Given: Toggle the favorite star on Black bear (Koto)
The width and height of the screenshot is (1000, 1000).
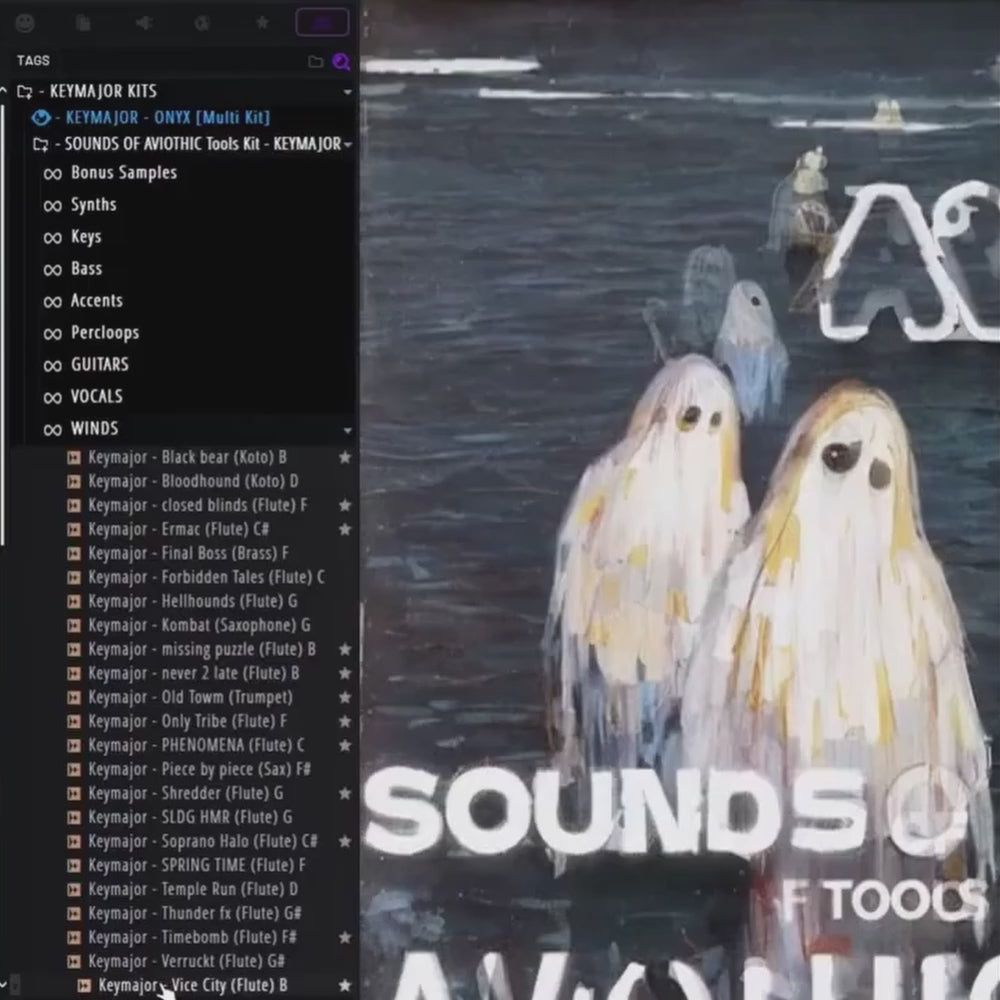Looking at the screenshot, I should (x=345, y=457).
